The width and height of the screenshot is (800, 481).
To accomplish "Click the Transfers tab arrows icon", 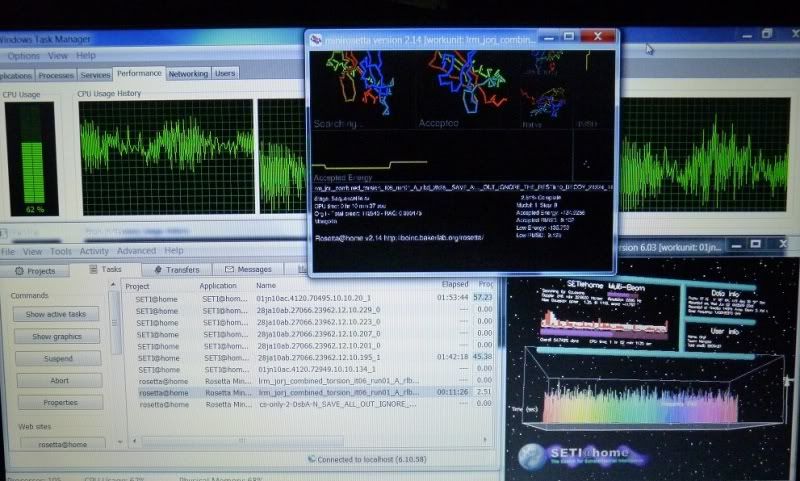I will 156,270.
